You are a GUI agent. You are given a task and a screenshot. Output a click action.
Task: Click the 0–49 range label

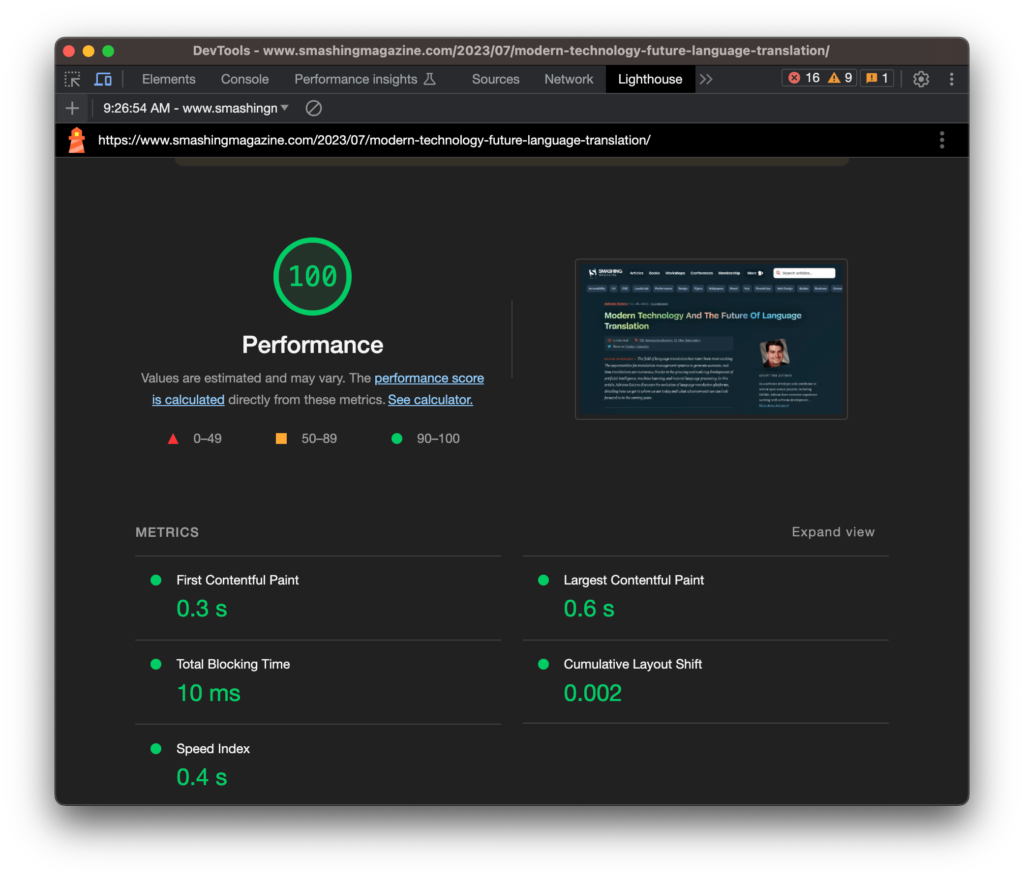click(x=207, y=438)
